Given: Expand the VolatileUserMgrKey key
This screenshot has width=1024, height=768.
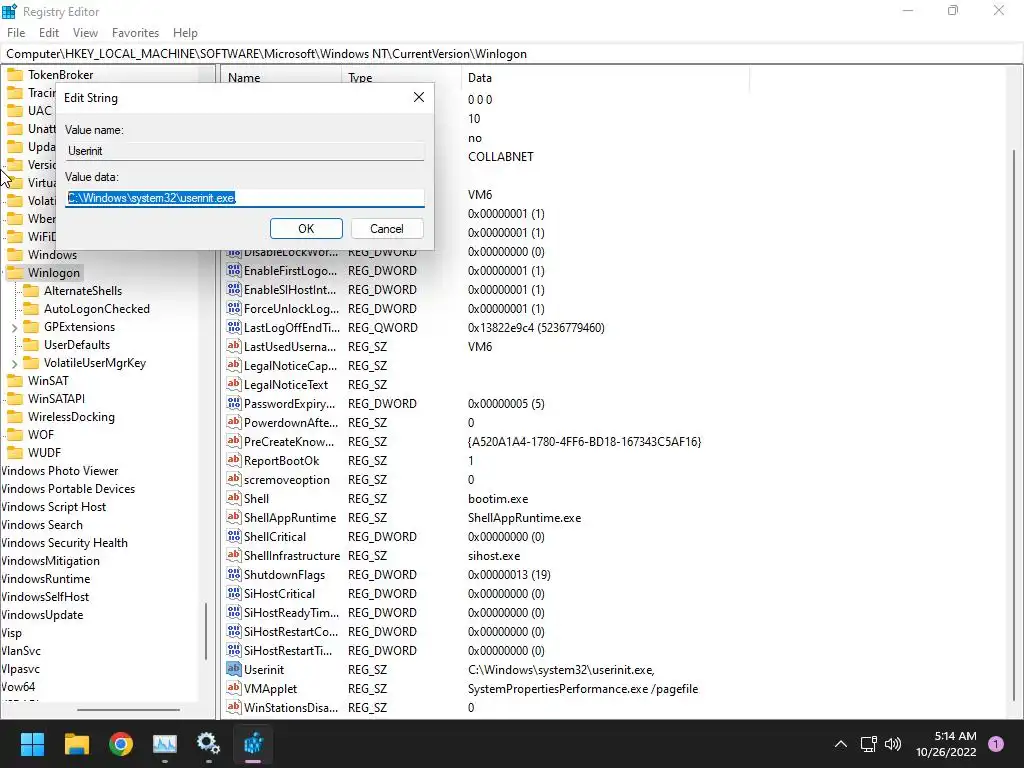Looking at the screenshot, I should tap(14, 363).
